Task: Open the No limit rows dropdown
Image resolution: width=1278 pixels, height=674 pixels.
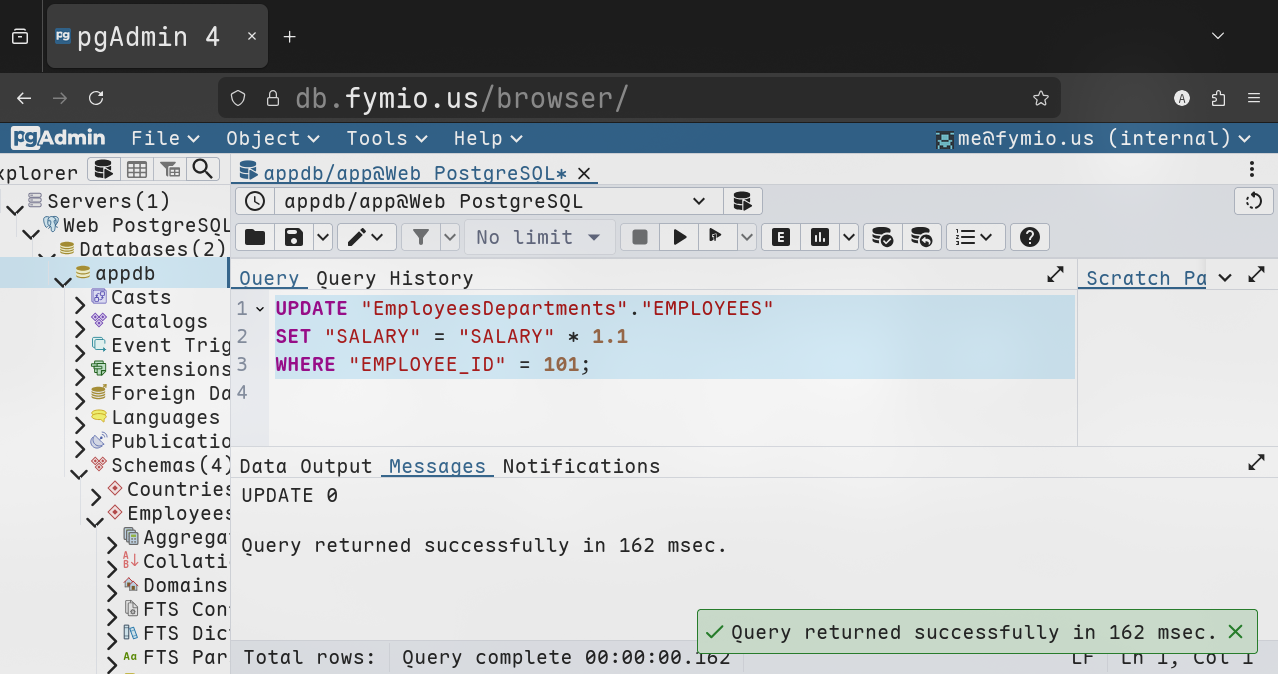Action: click(x=538, y=237)
